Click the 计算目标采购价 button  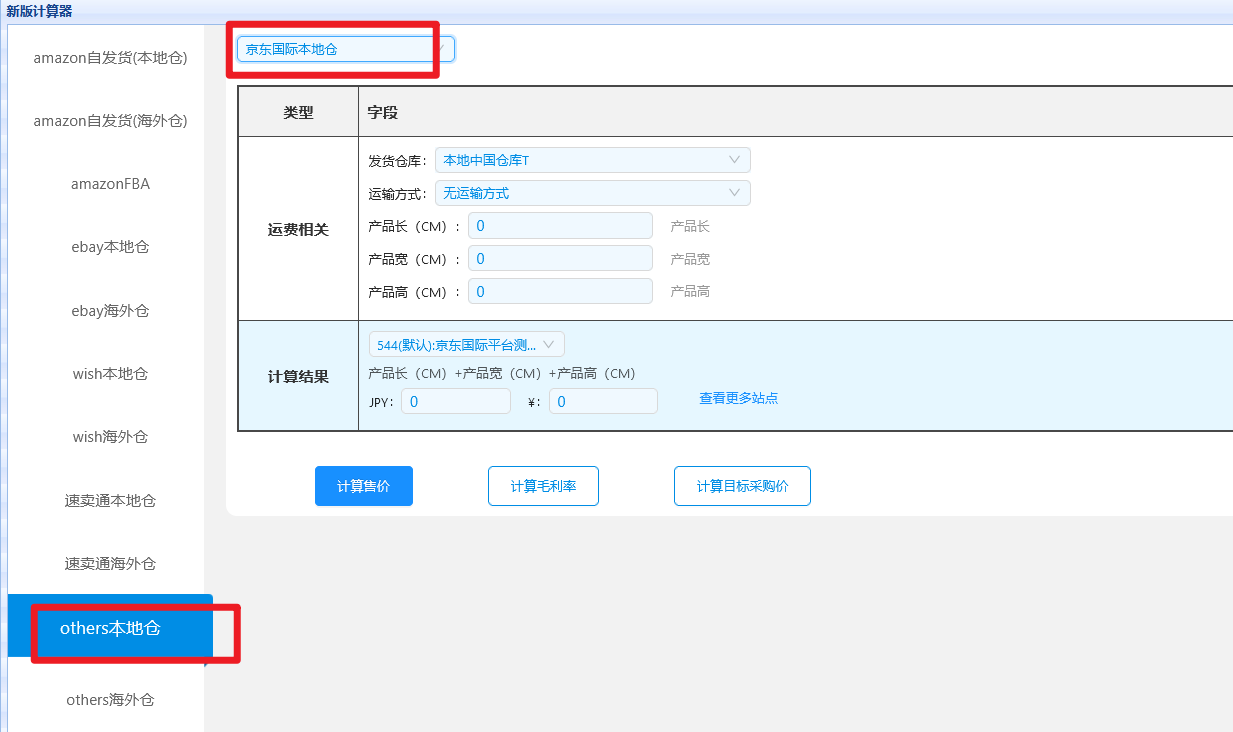point(742,486)
